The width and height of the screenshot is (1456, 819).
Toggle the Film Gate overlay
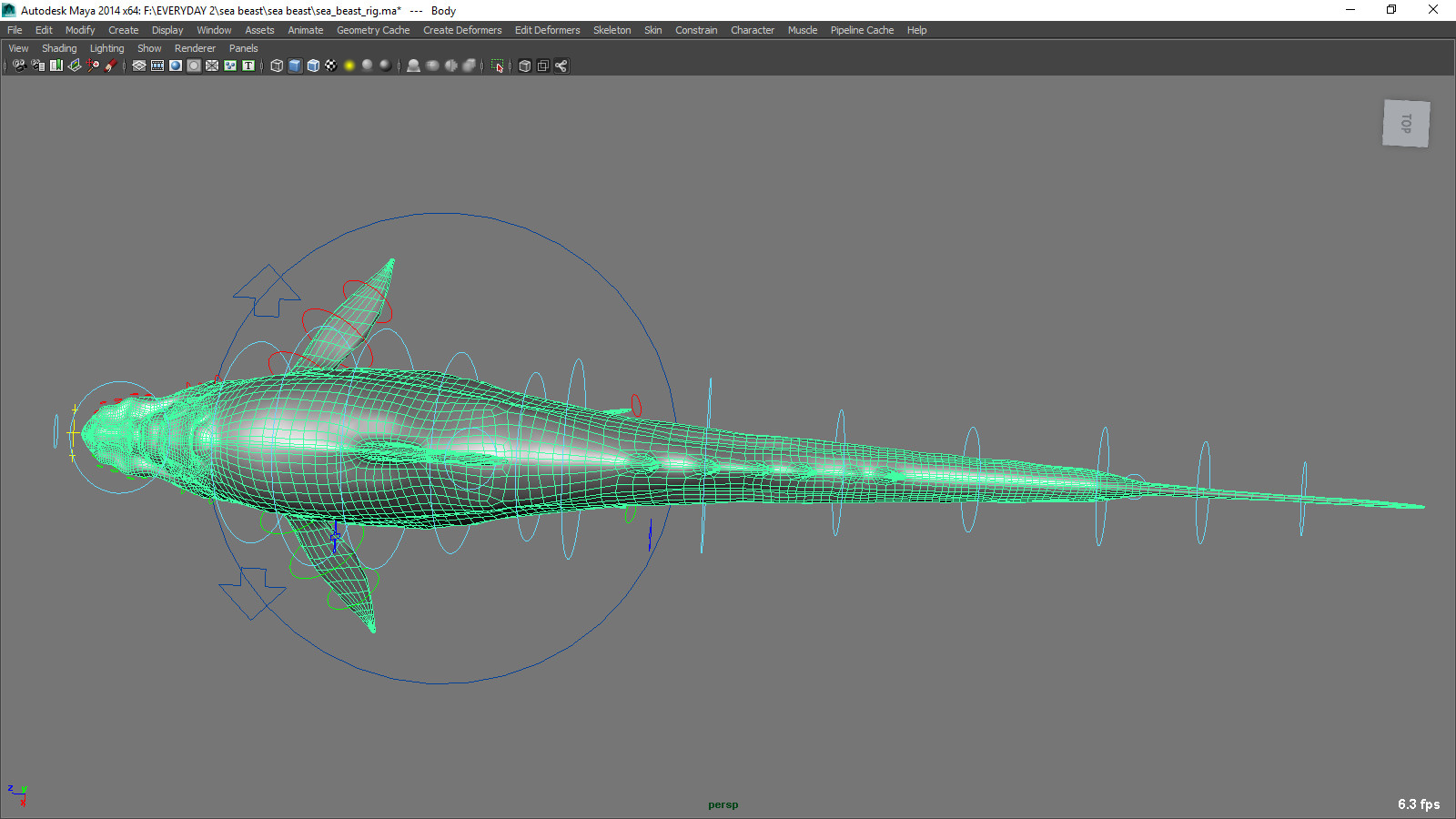(157, 66)
